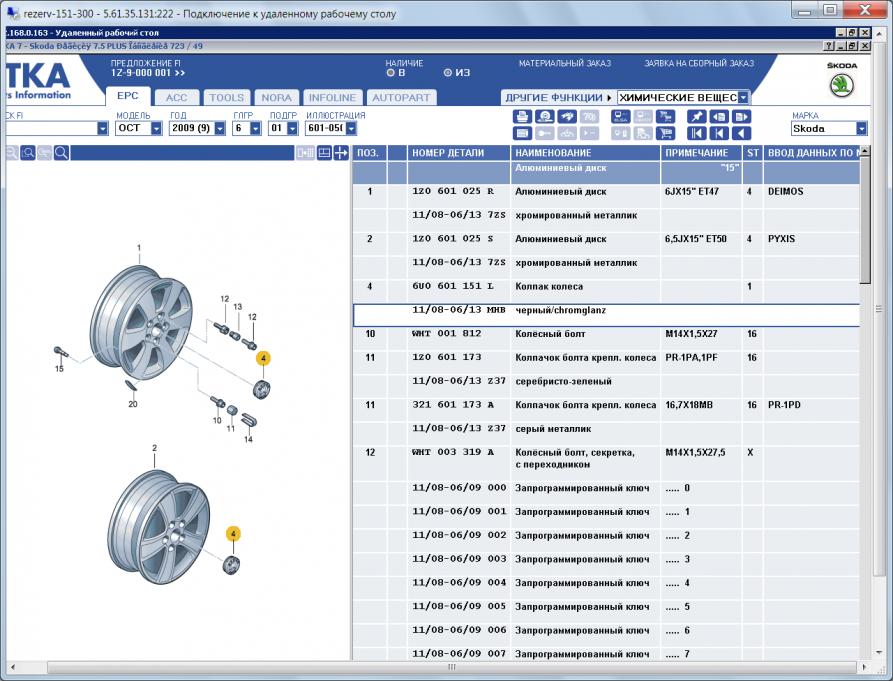Click callout number 20 in the illustration

(x=133, y=404)
